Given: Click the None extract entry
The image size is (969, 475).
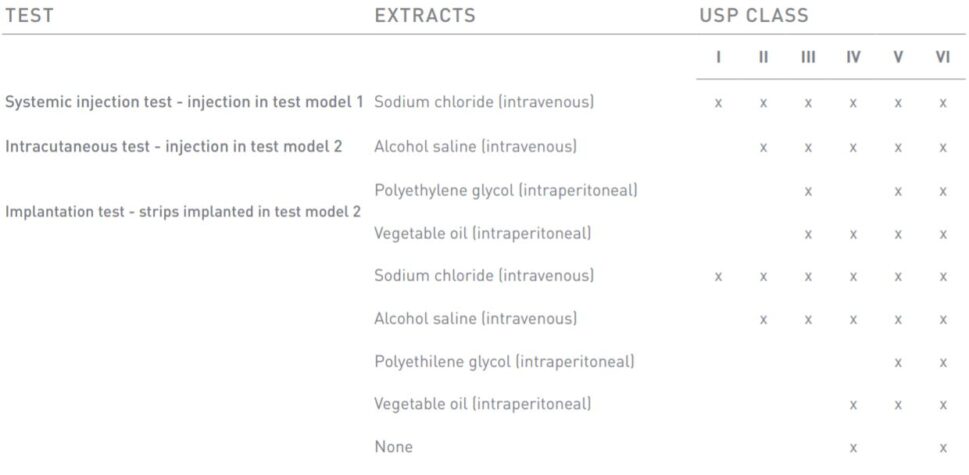Looking at the screenshot, I should coord(393,447).
